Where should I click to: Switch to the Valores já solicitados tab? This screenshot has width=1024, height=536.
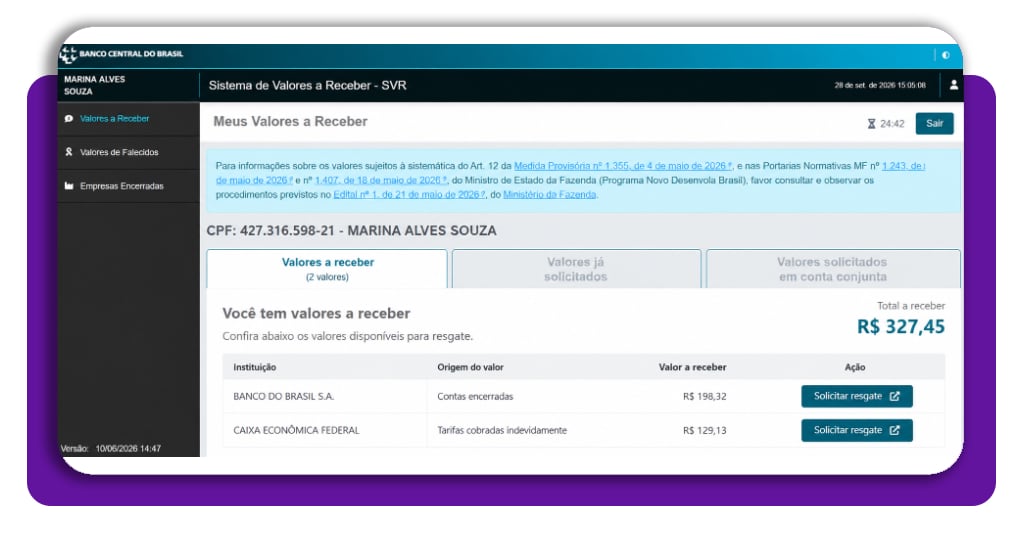(x=576, y=269)
